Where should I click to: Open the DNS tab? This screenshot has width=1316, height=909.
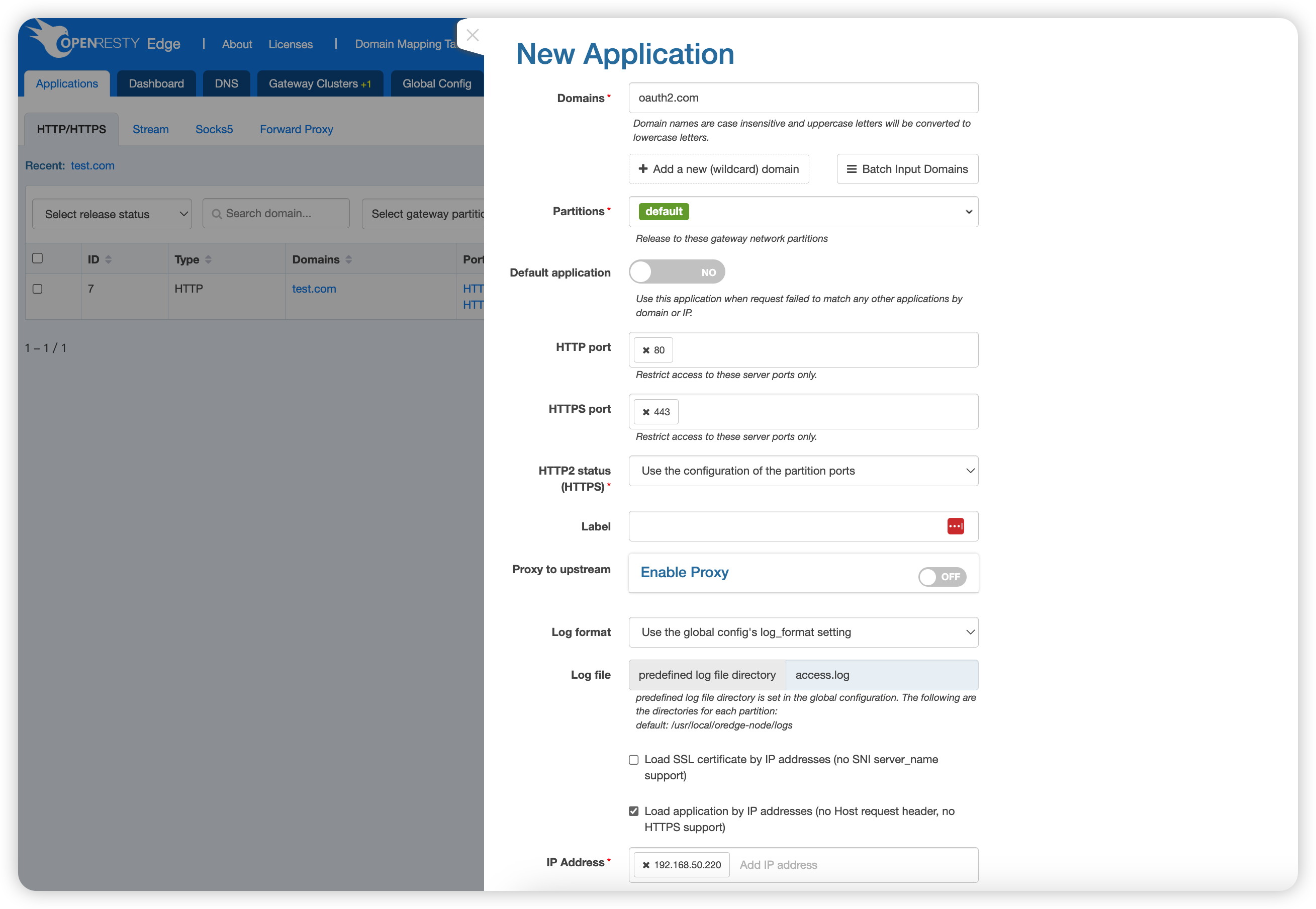(227, 84)
